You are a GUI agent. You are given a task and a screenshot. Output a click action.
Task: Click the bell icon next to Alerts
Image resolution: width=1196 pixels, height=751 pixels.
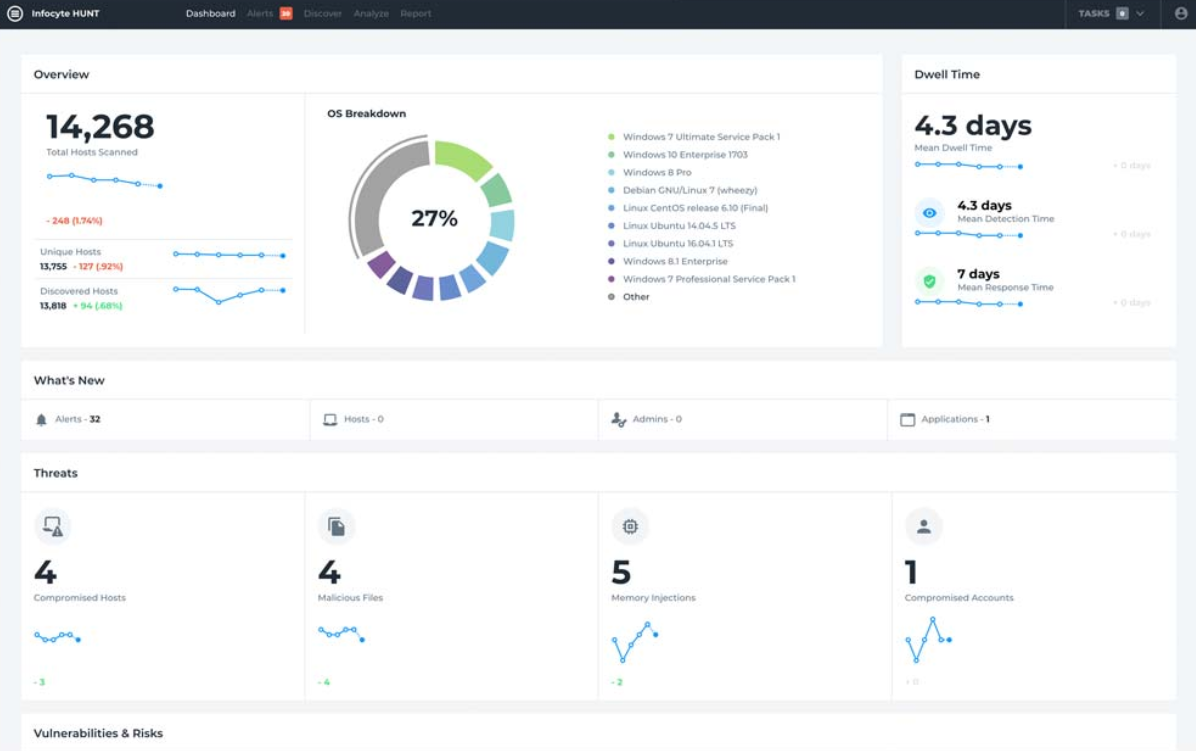tap(41, 420)
